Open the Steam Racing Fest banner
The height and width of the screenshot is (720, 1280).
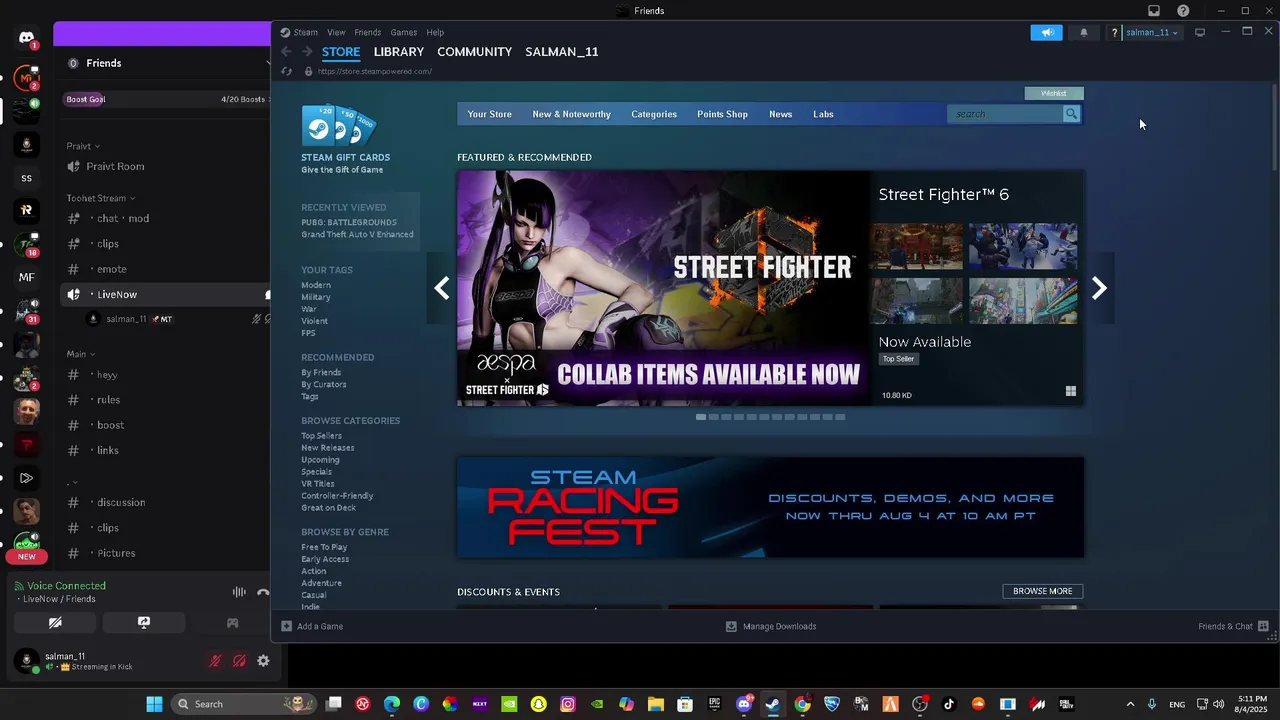[x=770, y=507]
